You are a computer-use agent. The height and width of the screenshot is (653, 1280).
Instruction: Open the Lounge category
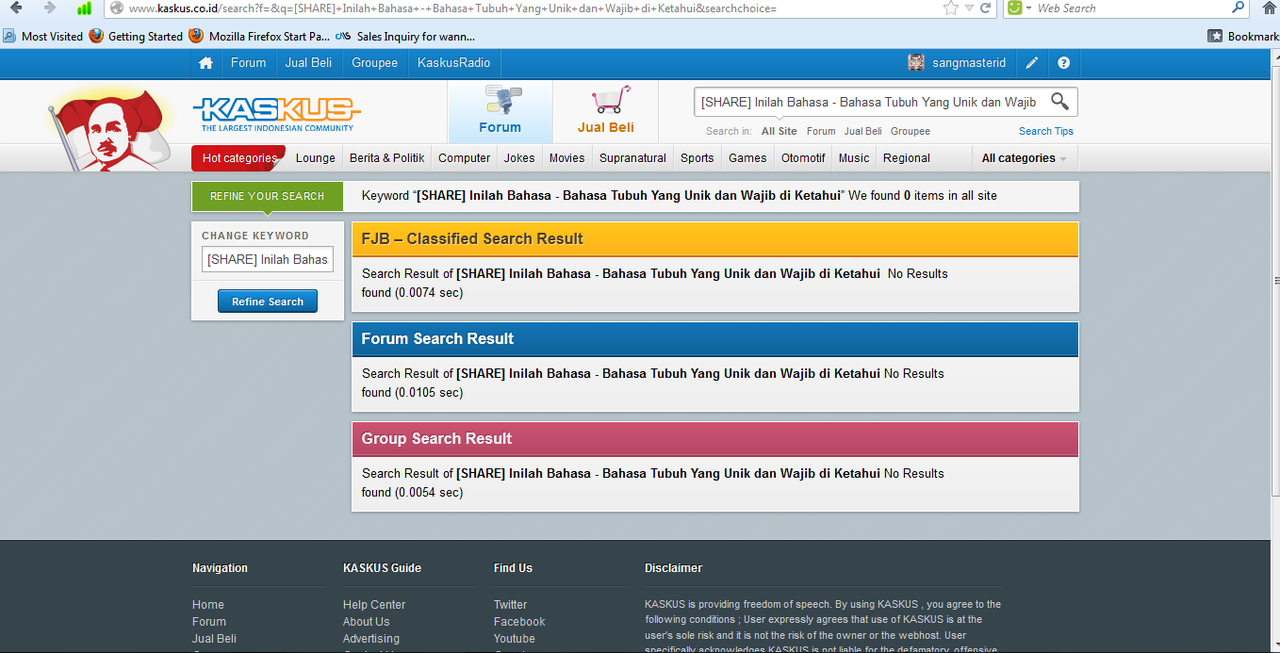(x=315, y=158)
